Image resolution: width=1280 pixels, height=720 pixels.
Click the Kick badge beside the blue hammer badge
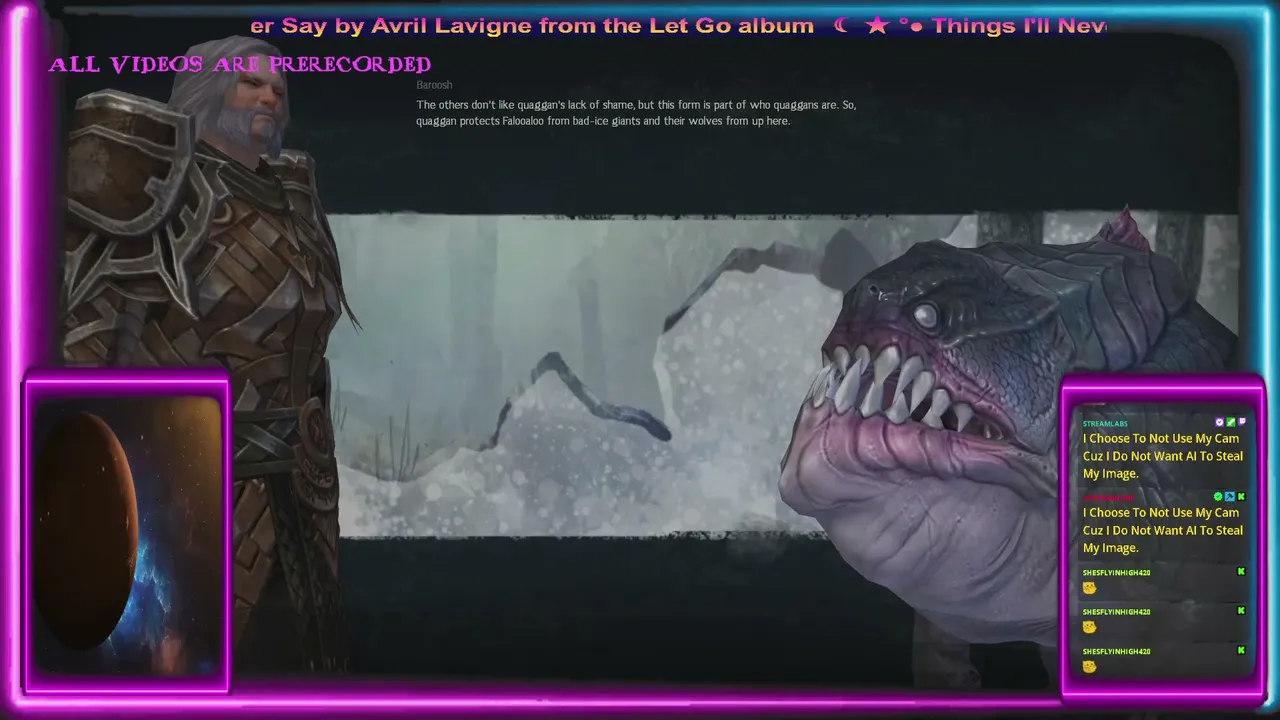[x=1241, y=496]
